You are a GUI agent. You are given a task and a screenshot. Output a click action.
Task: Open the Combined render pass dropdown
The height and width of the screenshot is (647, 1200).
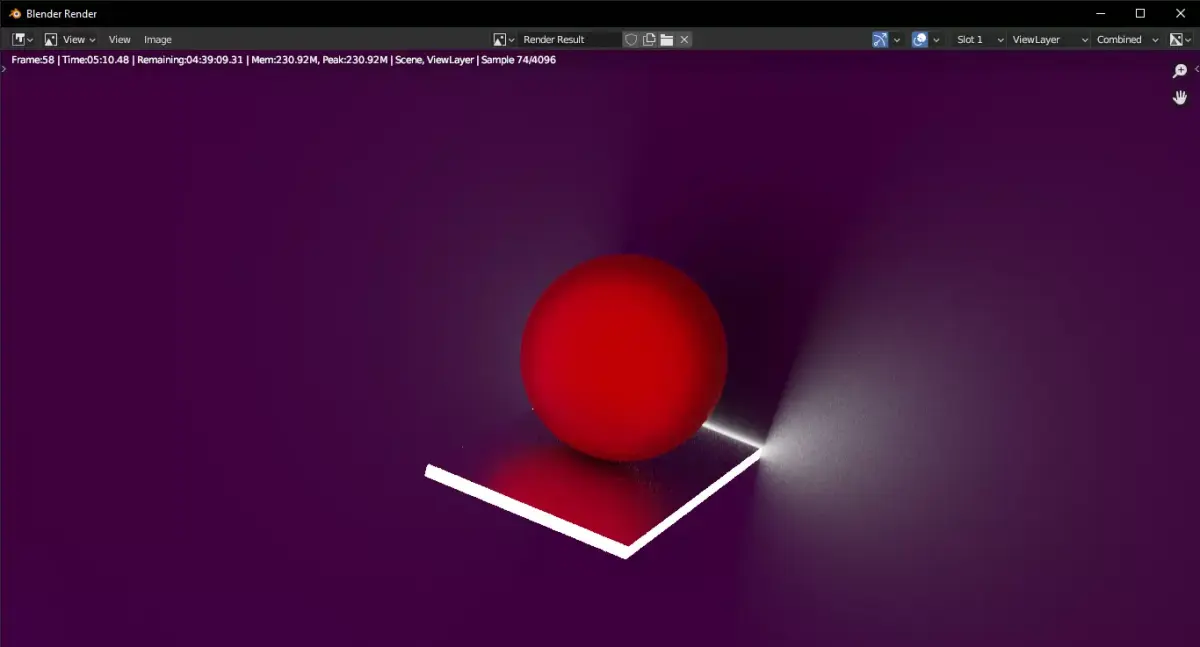[1122, 39]
